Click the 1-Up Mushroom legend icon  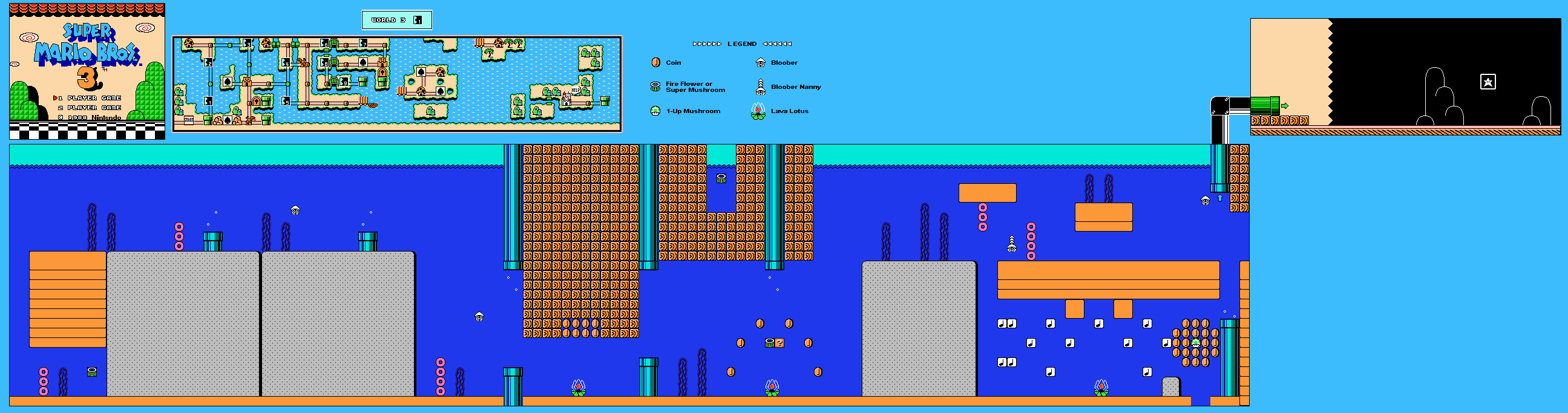pos(655,111)
